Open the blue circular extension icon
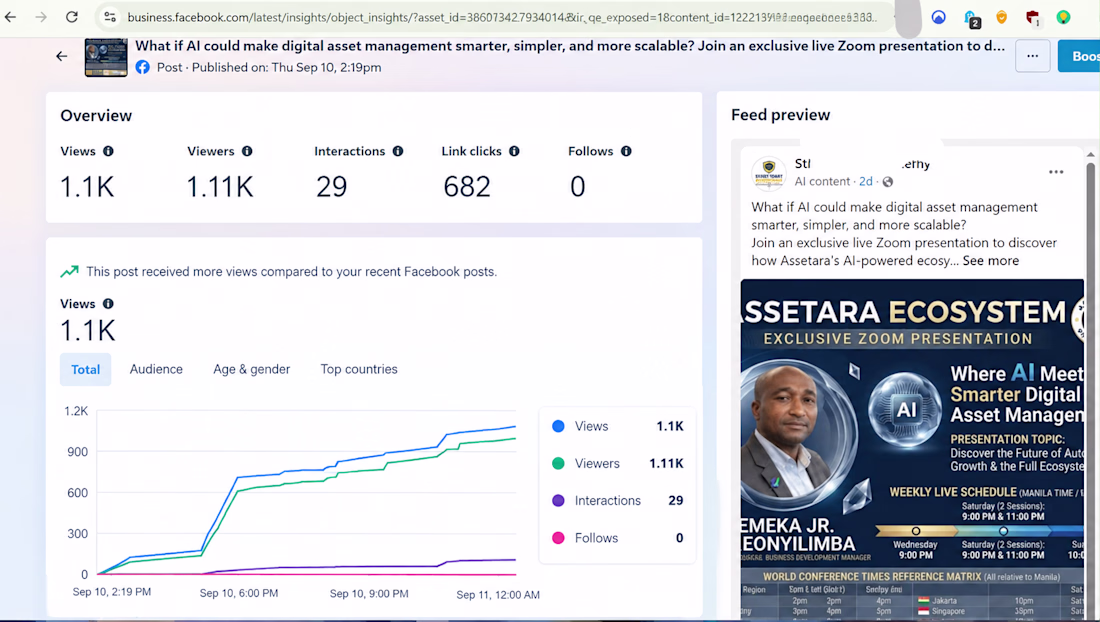1100x622 pixels. 939,18
